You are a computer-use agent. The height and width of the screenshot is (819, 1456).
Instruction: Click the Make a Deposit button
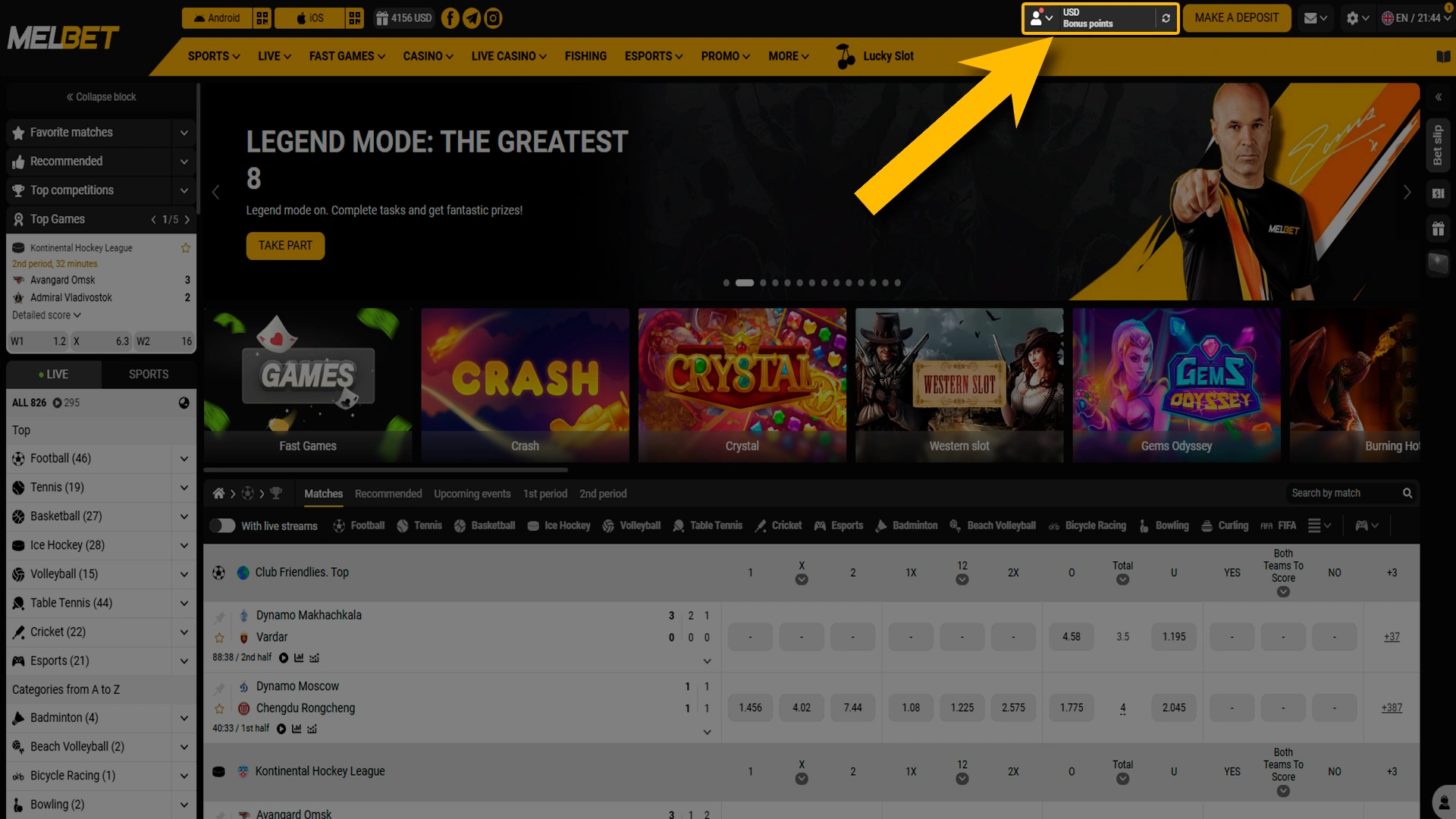coord(1237,18)
